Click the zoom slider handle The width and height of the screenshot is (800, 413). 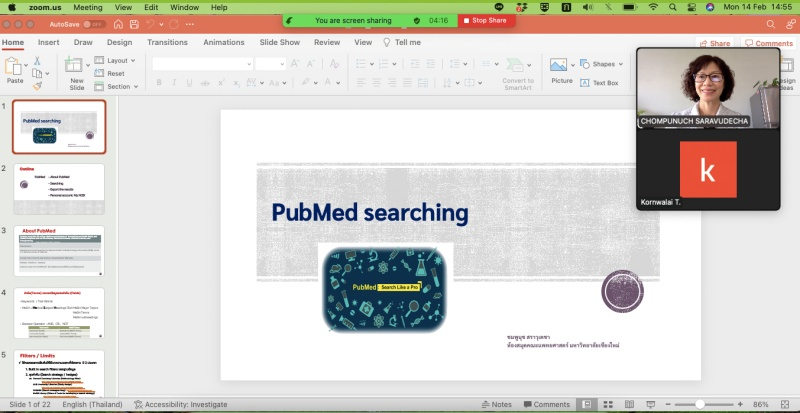click(x=700, y=404)
